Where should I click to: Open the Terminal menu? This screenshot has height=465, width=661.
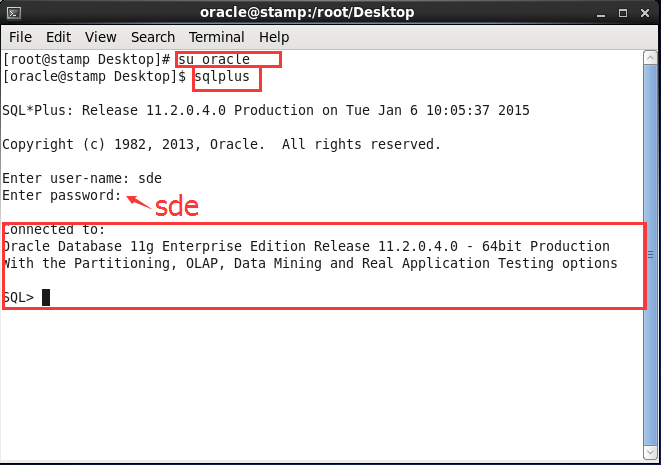click(216, 37)
